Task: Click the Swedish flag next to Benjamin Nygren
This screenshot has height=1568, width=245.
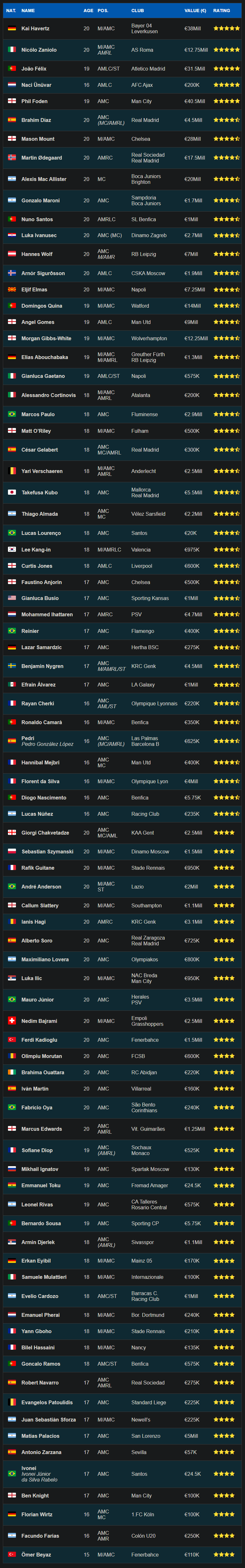Action: (x=11, y=666)
